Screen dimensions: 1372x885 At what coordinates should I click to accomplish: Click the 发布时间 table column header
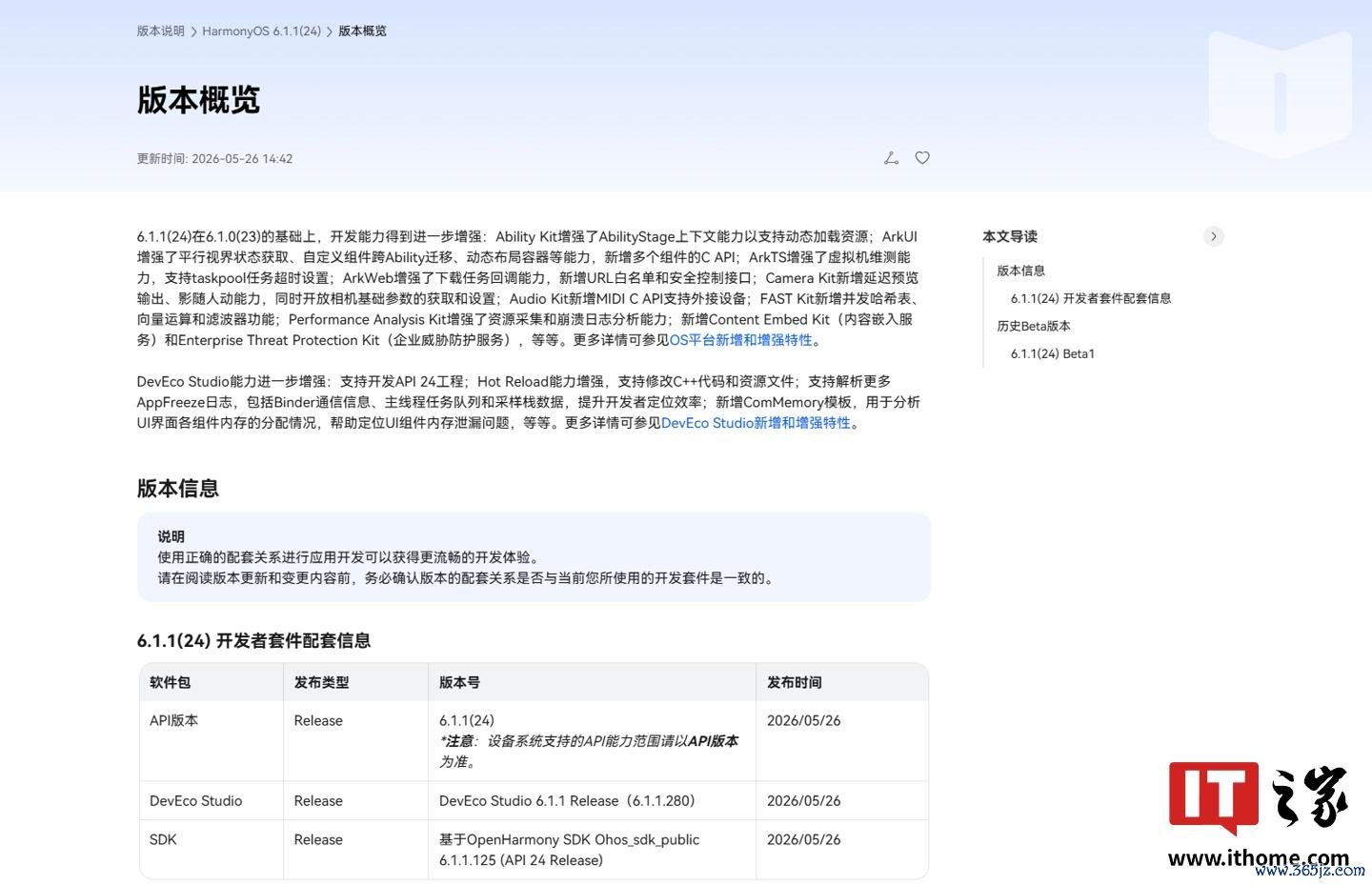coord(795,682)
